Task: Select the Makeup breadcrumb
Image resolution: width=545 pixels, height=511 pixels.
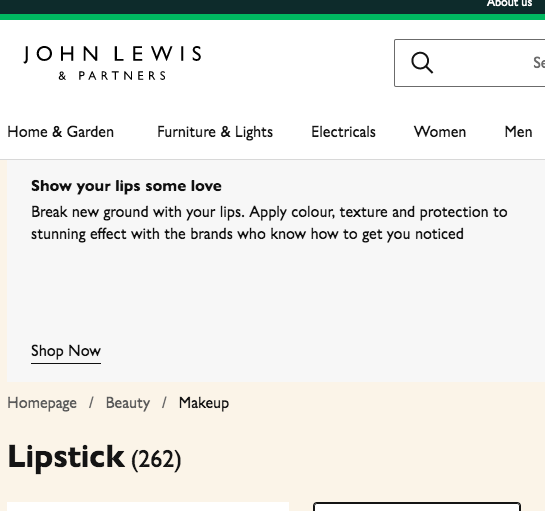Action: [x=204, y=403]
